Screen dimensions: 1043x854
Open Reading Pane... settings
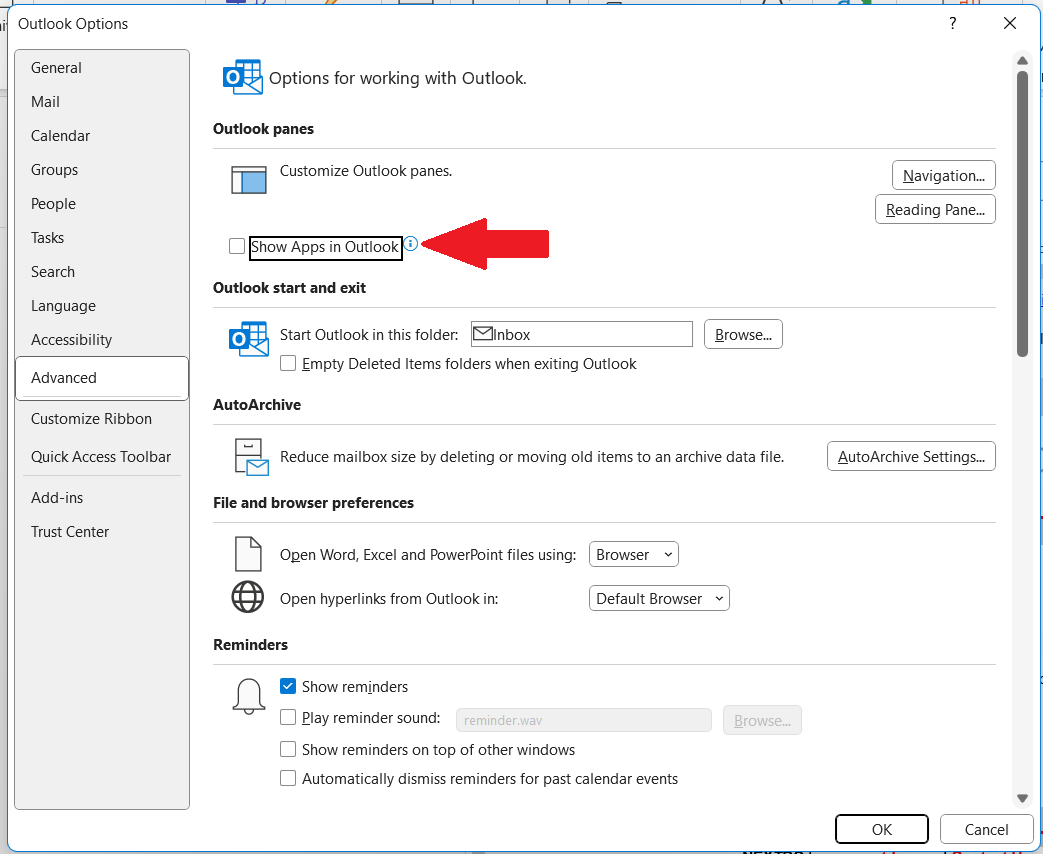[935, 210]
